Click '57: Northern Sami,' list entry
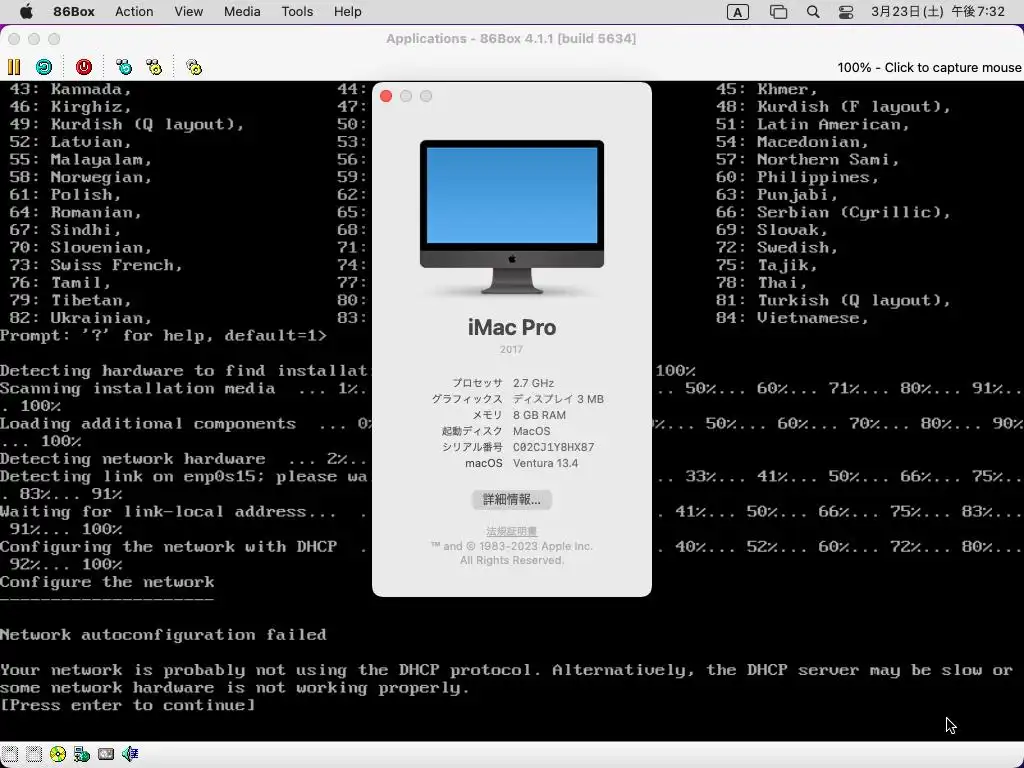The height and width of the screenshot is (768, 1024). pos(808,159)
